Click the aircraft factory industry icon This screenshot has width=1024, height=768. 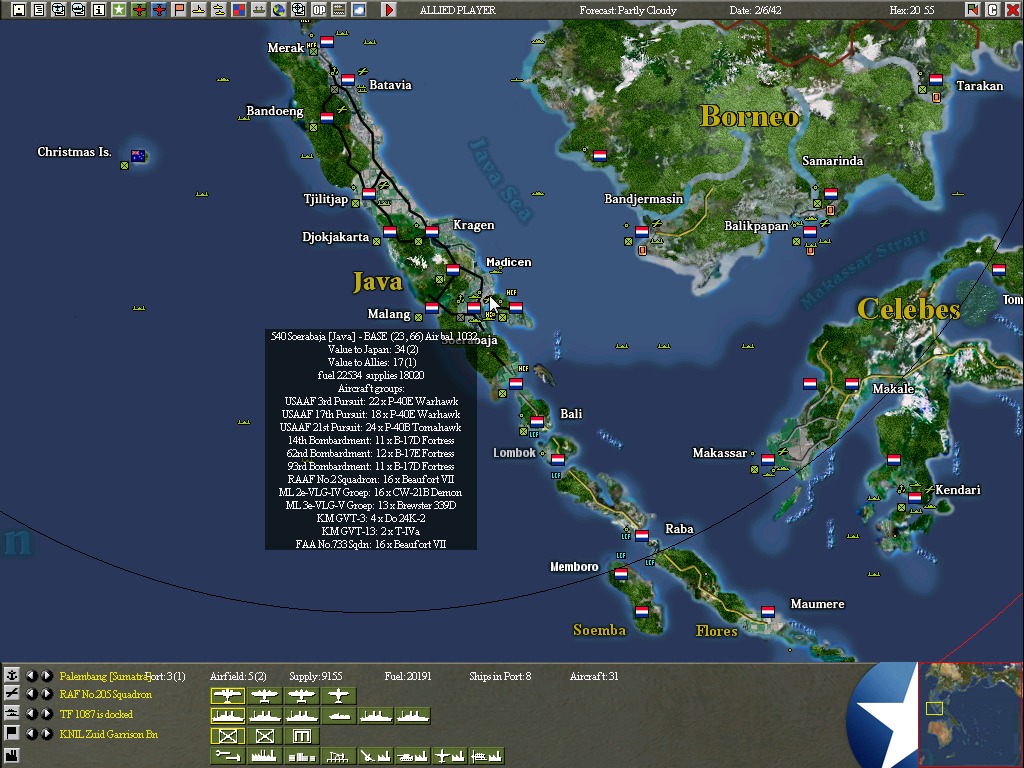coord(449,756)
